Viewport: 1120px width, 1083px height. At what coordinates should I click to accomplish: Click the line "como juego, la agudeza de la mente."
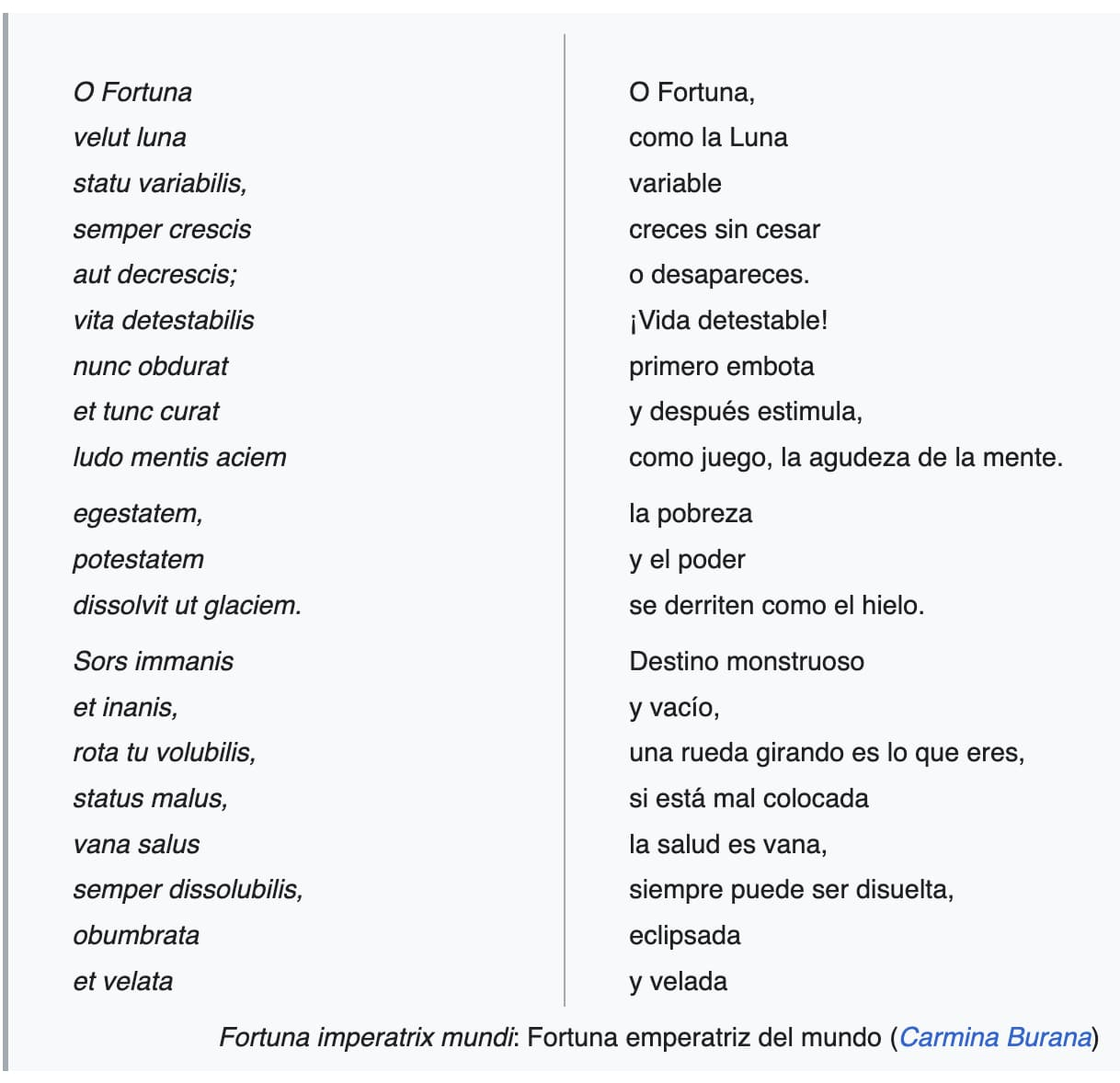(x=846, y=457)
